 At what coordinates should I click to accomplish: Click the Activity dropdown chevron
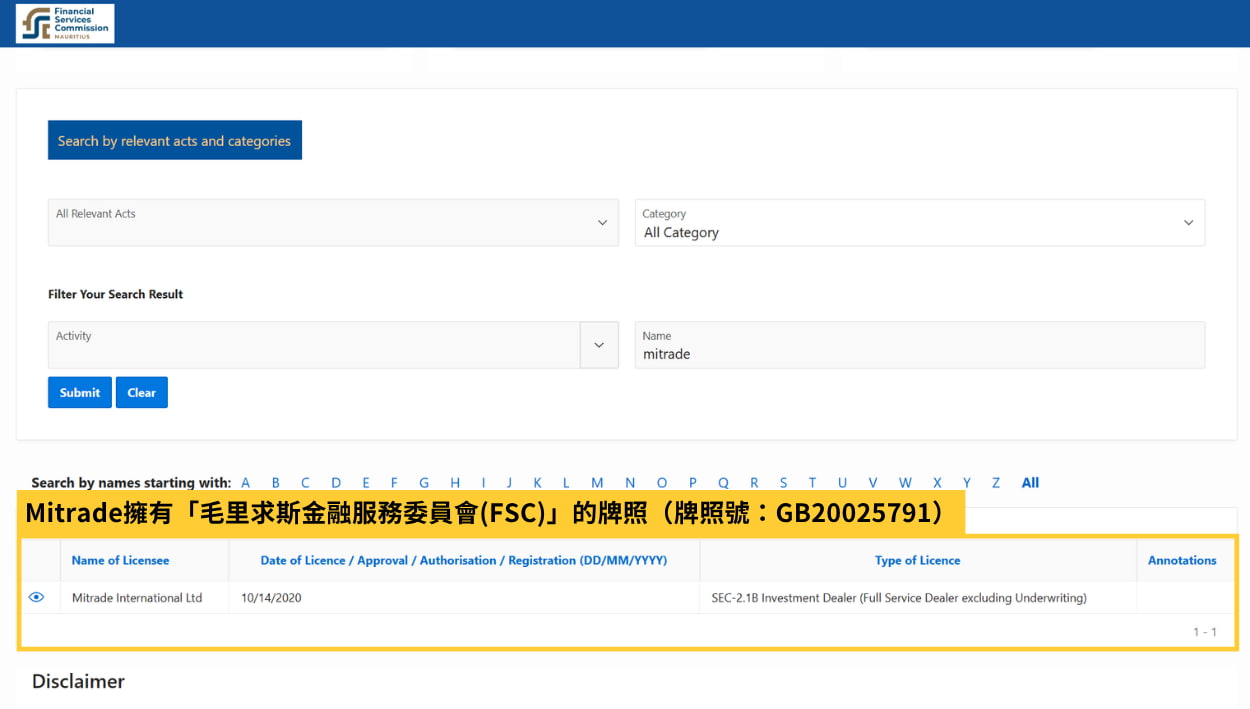click(x=599, y=344)
